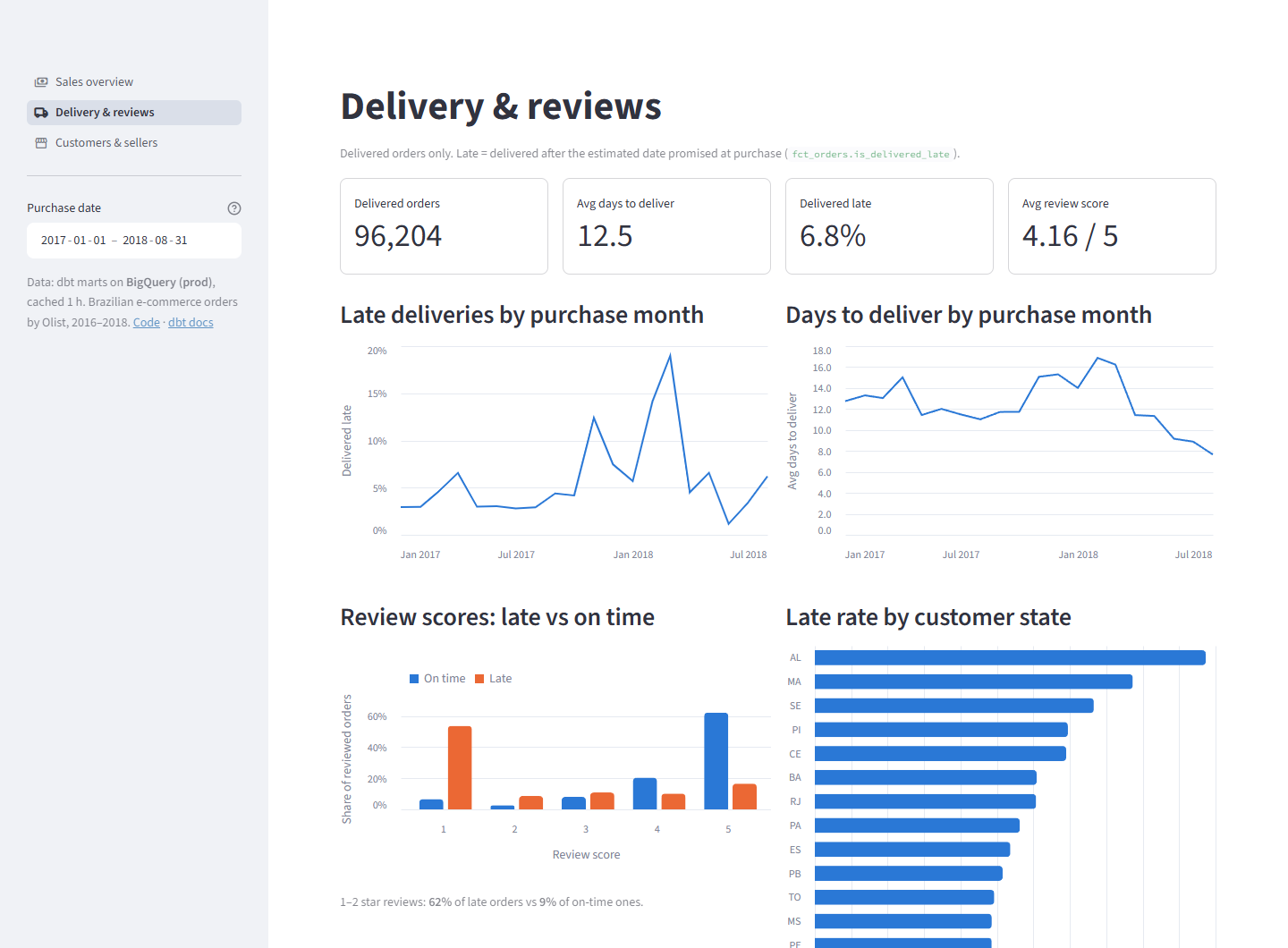Image resolution: width=1288 pixels, height=948 pixels.
Task: Click the fct_orders.is_delivered_late code text
Action: coord(870,155)
